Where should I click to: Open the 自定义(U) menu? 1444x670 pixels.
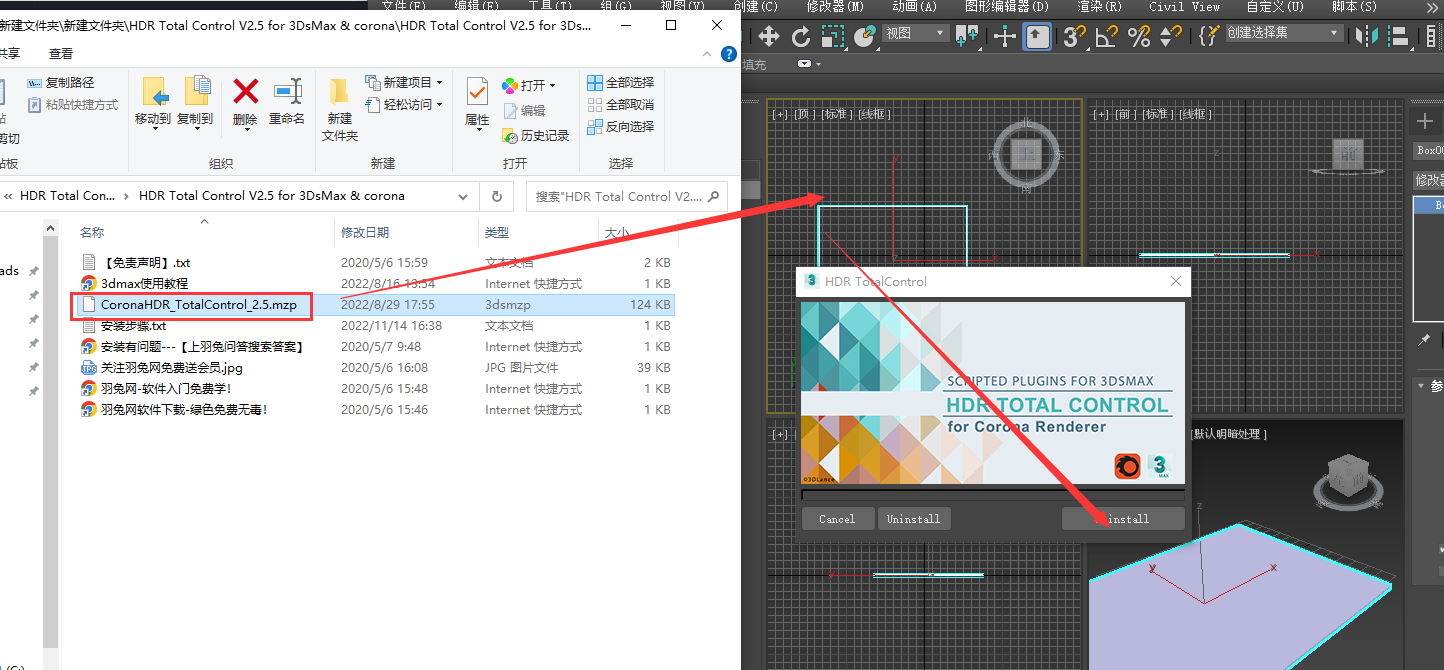click(x=1275, y=6)
